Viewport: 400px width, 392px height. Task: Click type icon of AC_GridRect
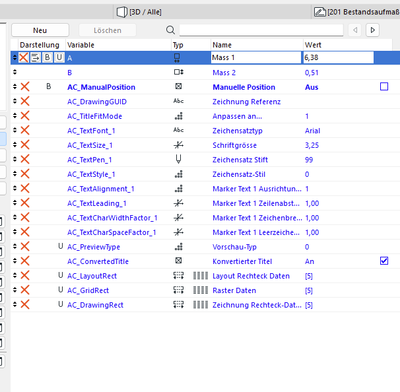[178, 290]
